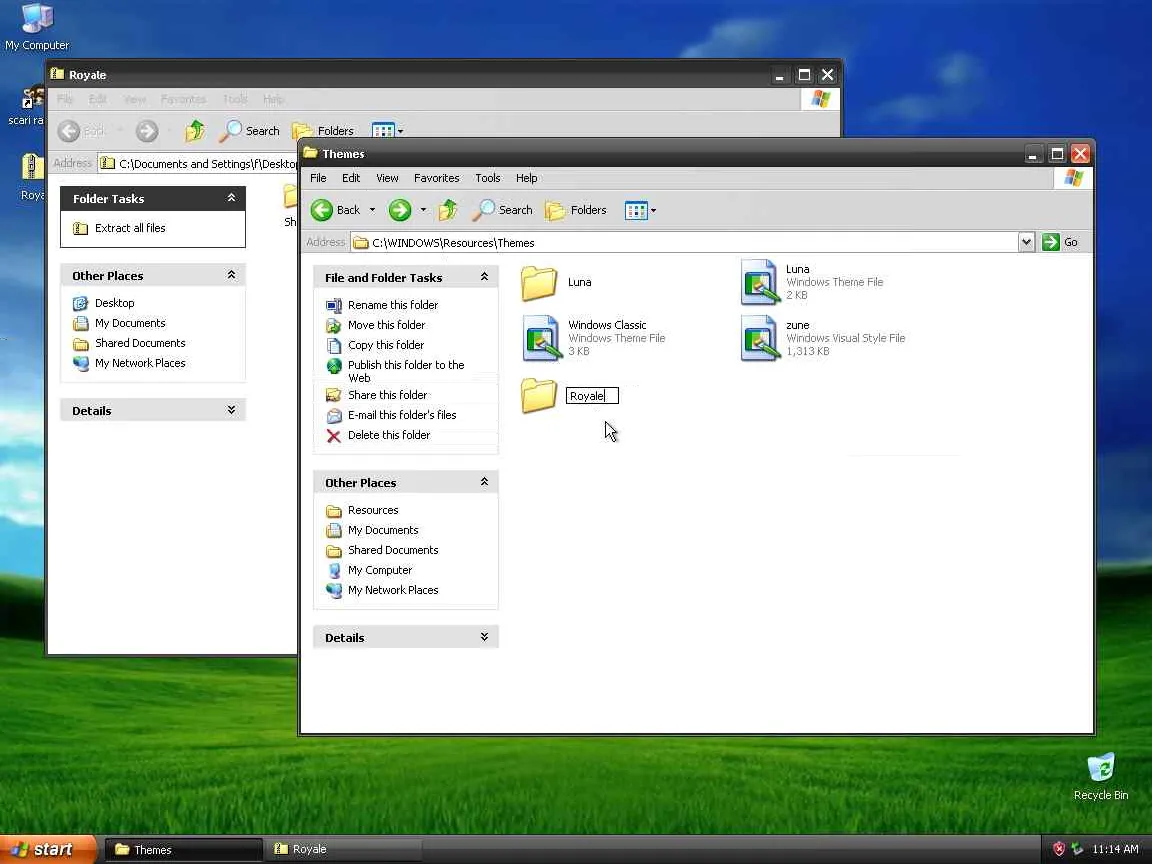1152x864 pixels.
Task: Click Up folder icon in Royale window
Action: pyautogui.click(x=195, y=131)
